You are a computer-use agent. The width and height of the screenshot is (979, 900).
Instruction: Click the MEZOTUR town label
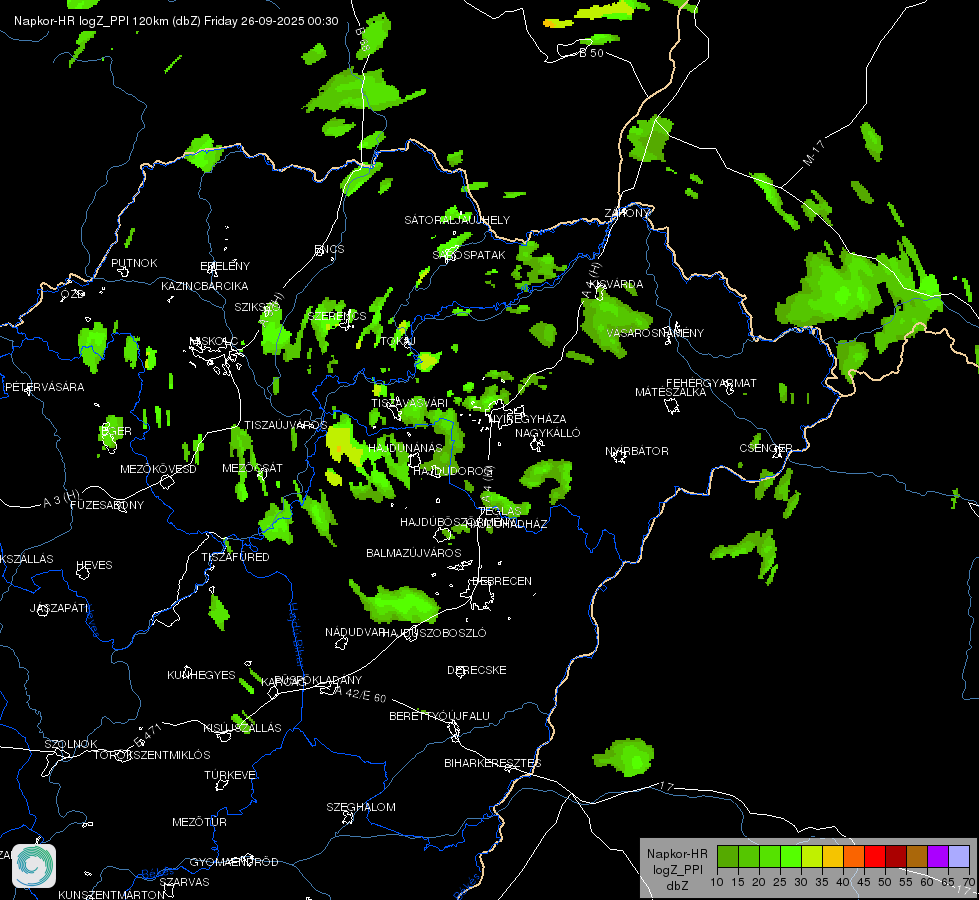[x=199, y=822]
